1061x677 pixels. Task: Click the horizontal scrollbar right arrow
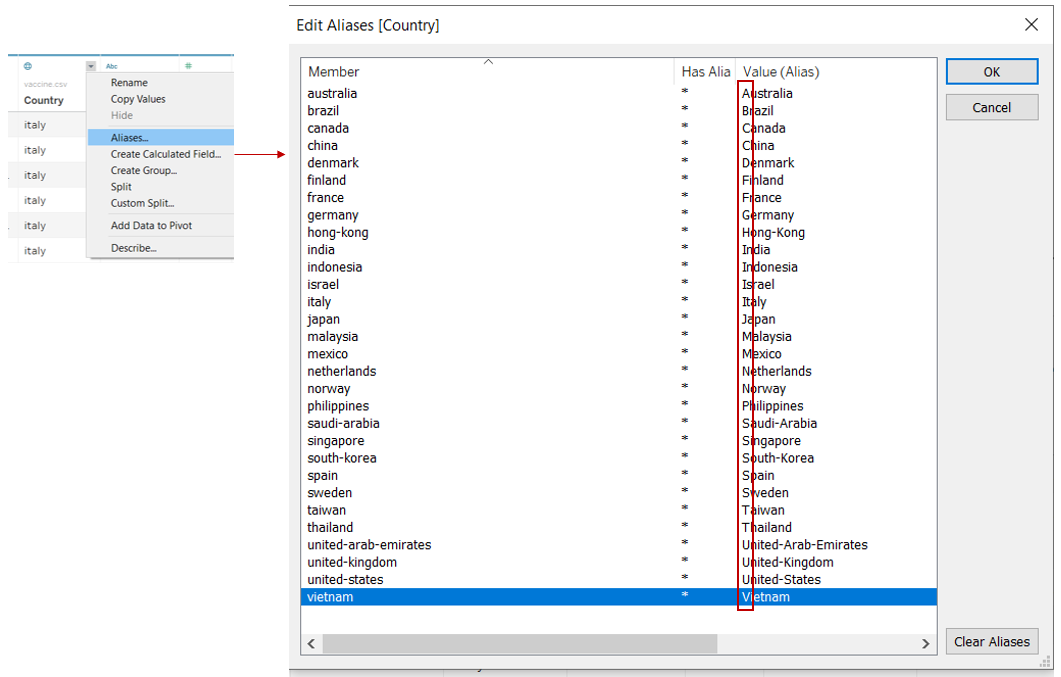coord(926,644)
